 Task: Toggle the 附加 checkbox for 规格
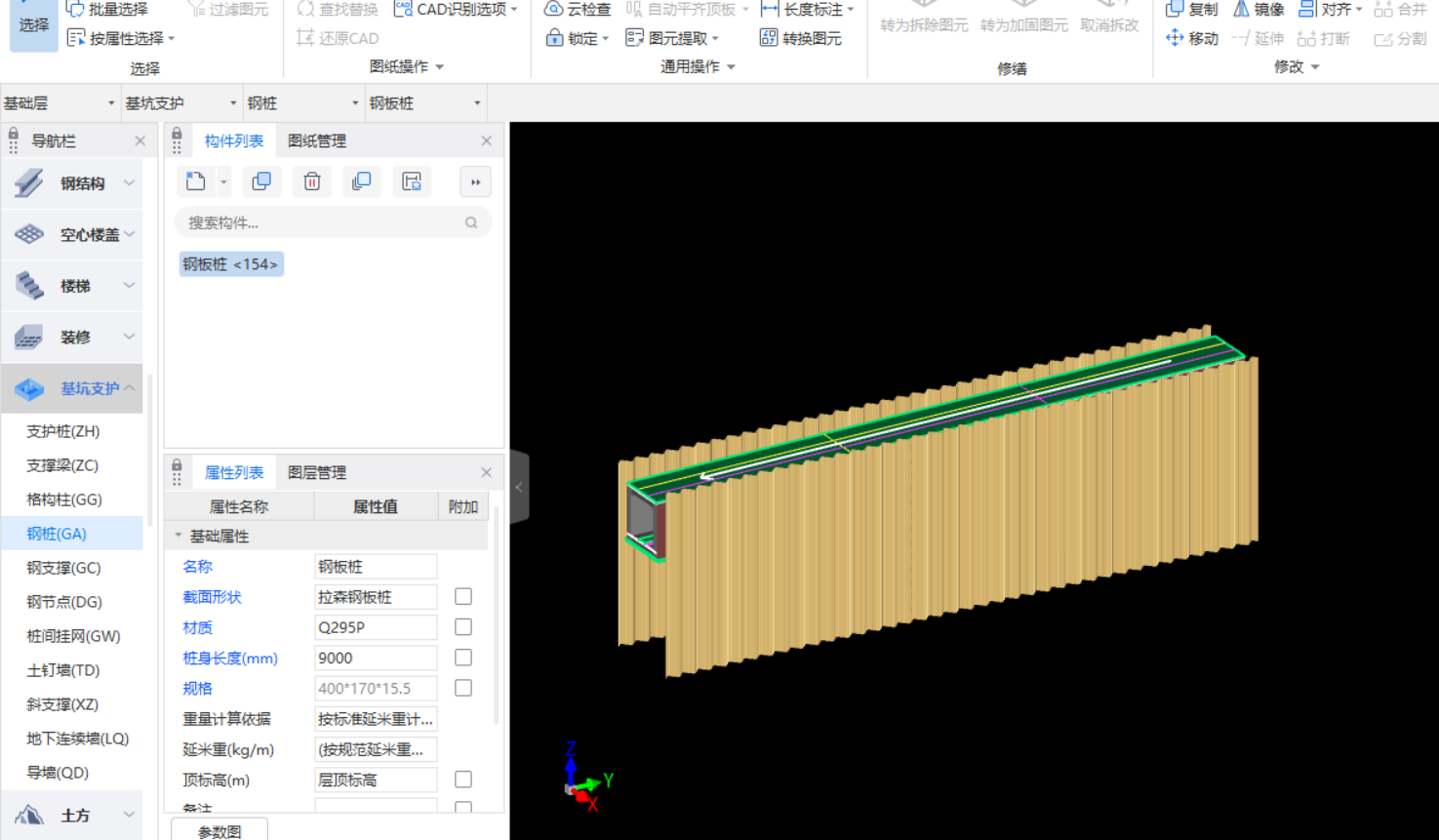click(463, 688)
